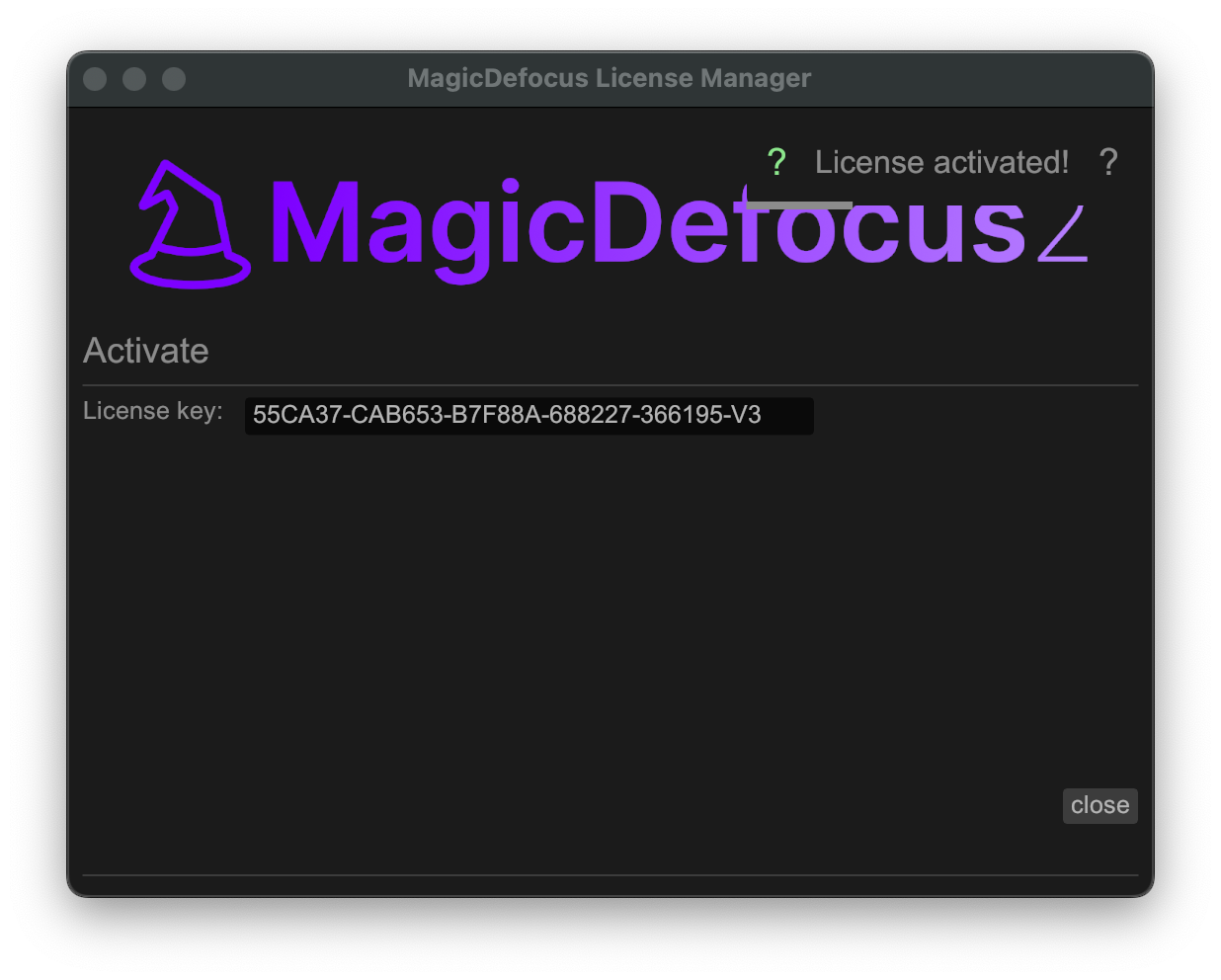Click the angle symbol after MagicDefocus logo
1221x980 pixels.
coord(1063,235)
